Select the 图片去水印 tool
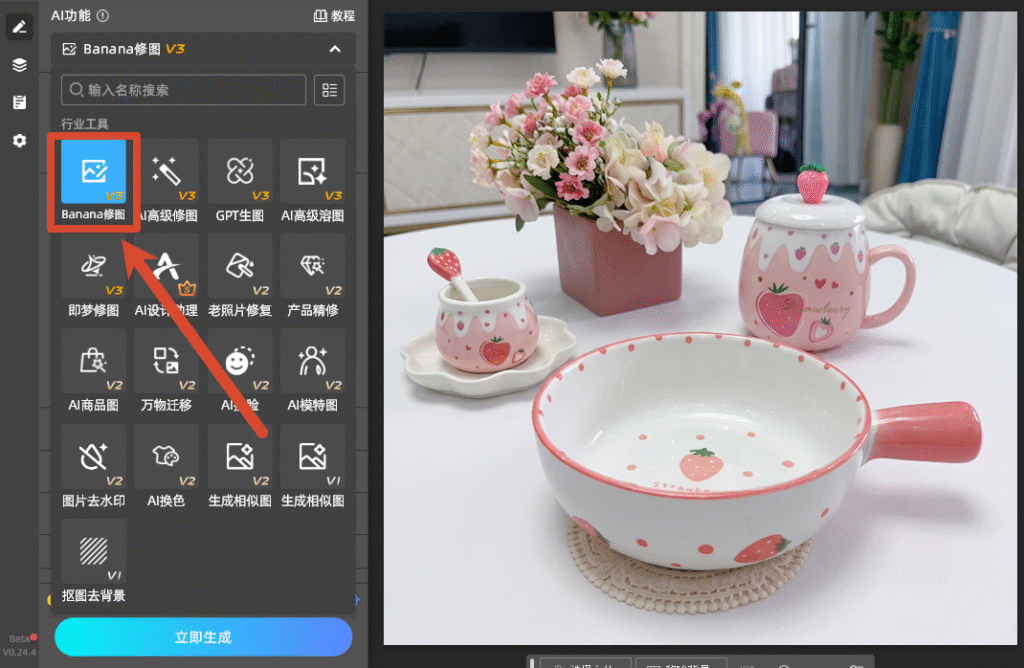The image size is (1024, 668). (93, 466)
